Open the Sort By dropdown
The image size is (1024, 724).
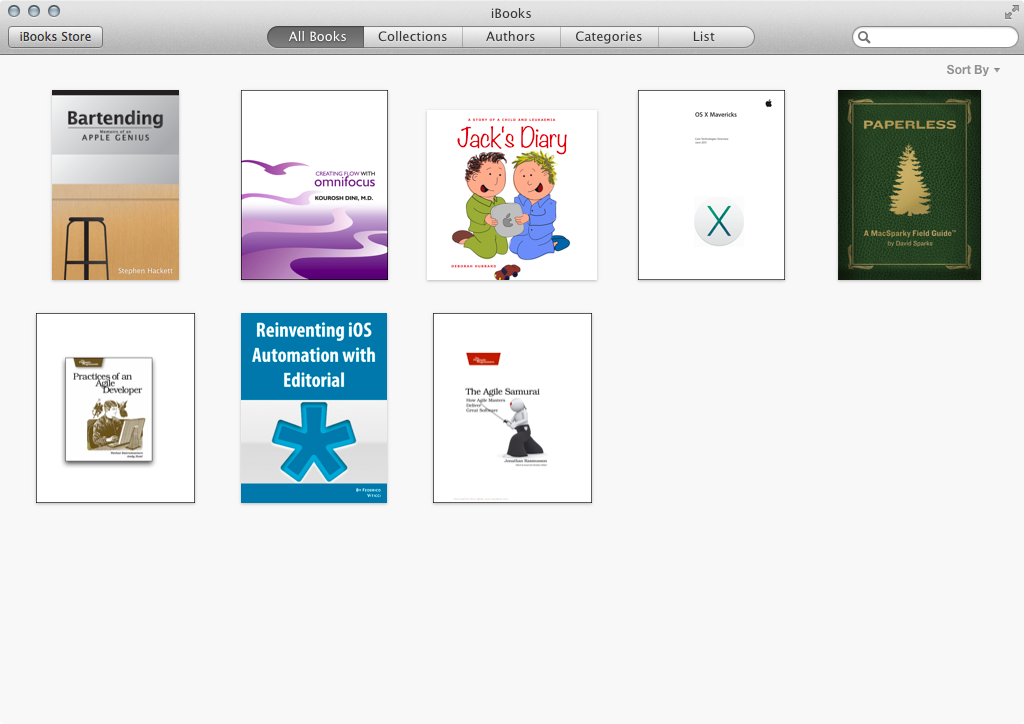pos(973,70)
